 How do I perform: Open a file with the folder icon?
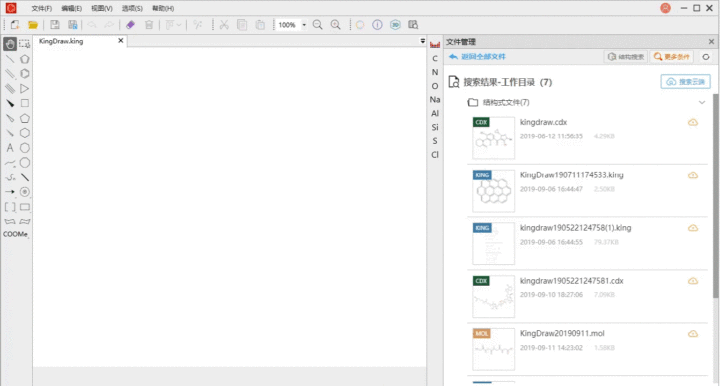[33, 25]
